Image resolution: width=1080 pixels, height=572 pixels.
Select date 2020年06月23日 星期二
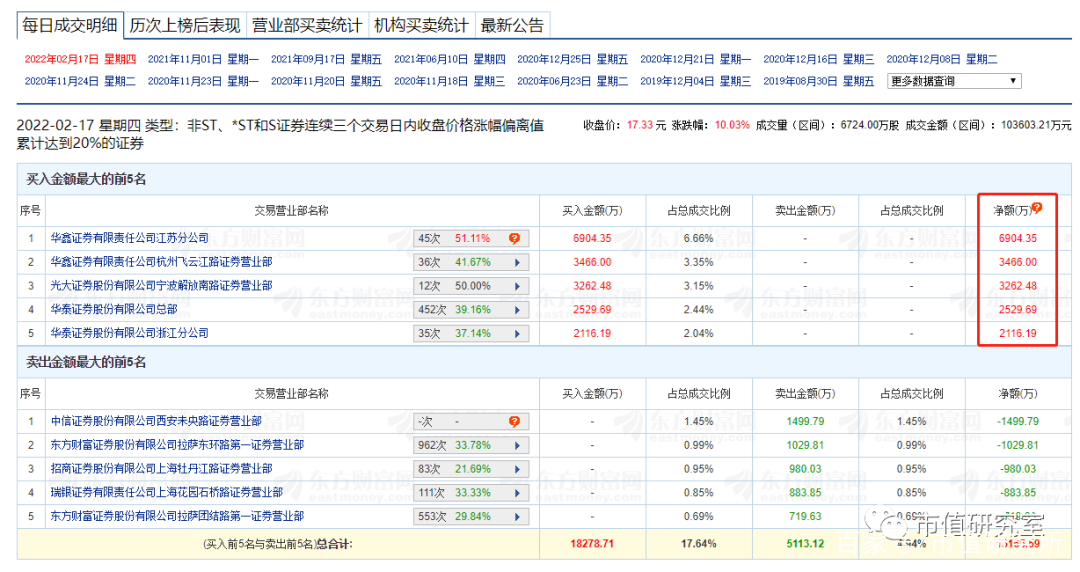(x=573, y=81)
